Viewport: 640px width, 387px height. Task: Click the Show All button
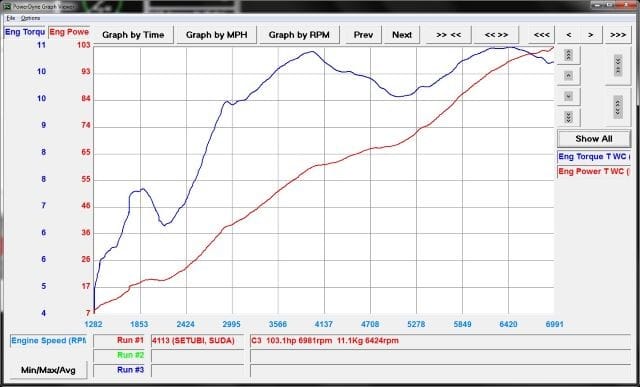(x=594, y=139)
